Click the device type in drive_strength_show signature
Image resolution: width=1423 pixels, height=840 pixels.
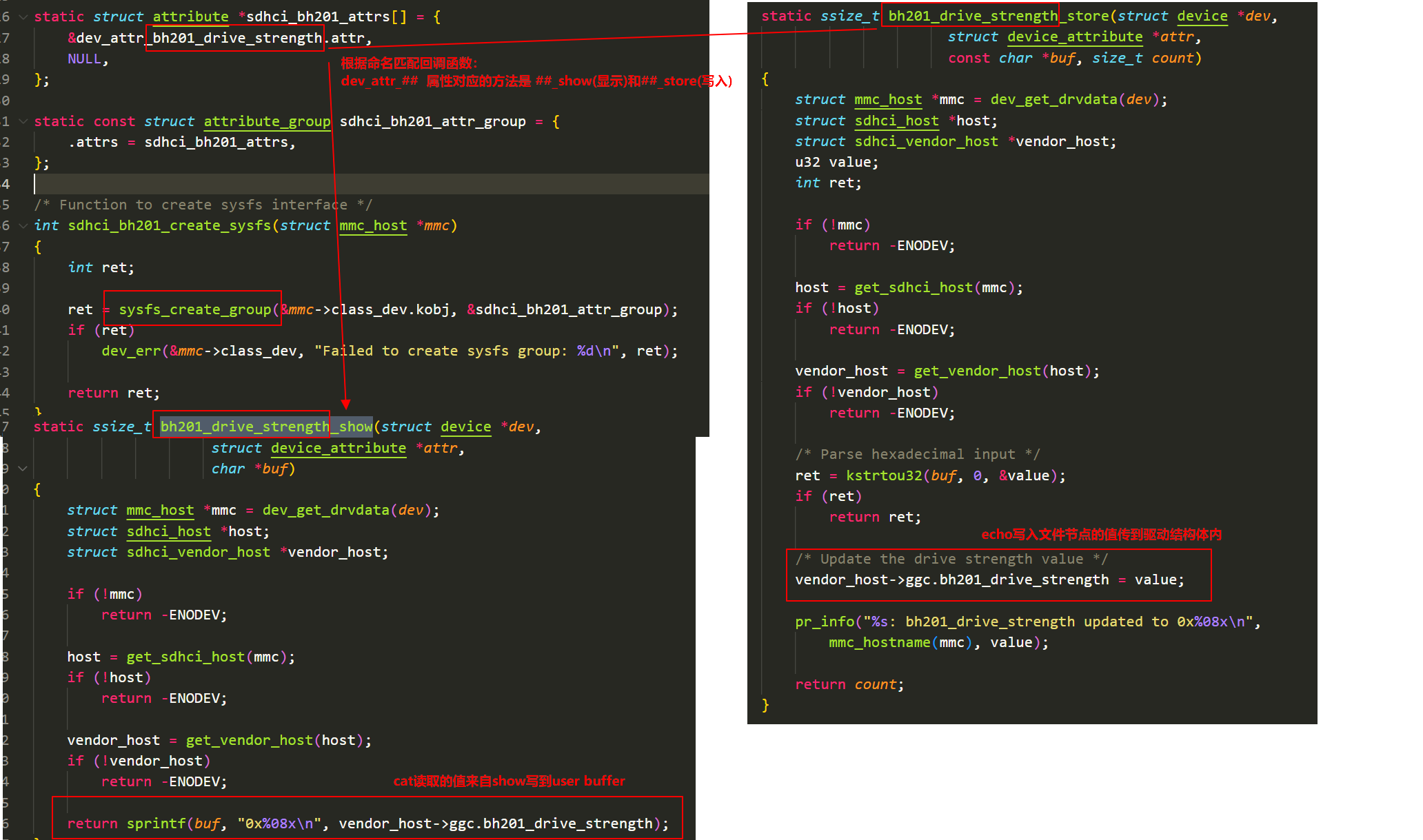tap(465, 427)
